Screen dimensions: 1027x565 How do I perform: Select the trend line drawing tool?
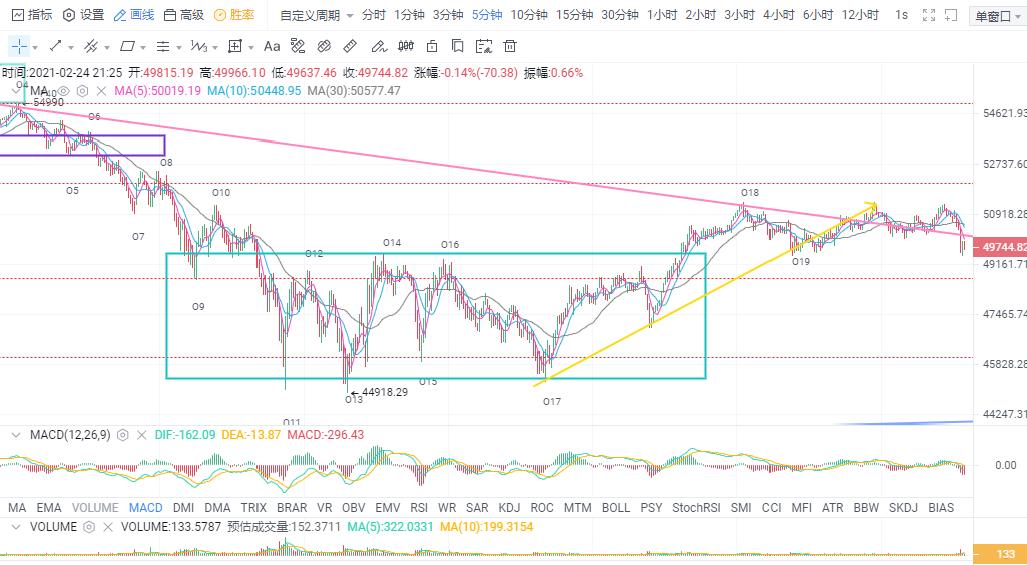tap(56, 46)
